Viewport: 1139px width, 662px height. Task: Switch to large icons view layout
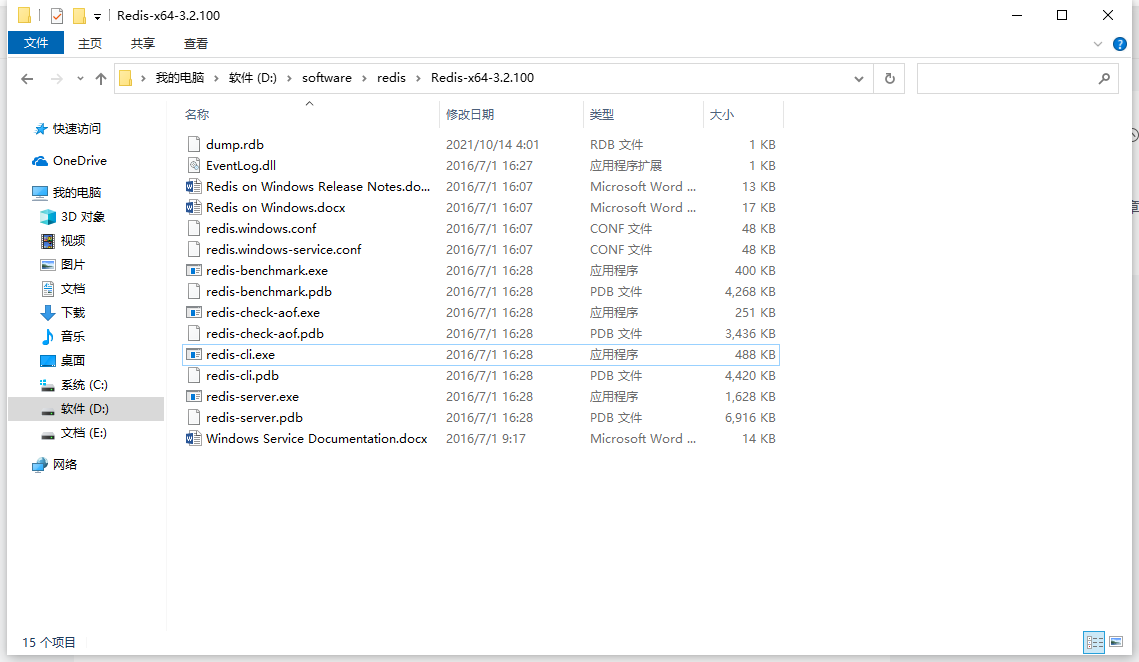click(1116, 642)
